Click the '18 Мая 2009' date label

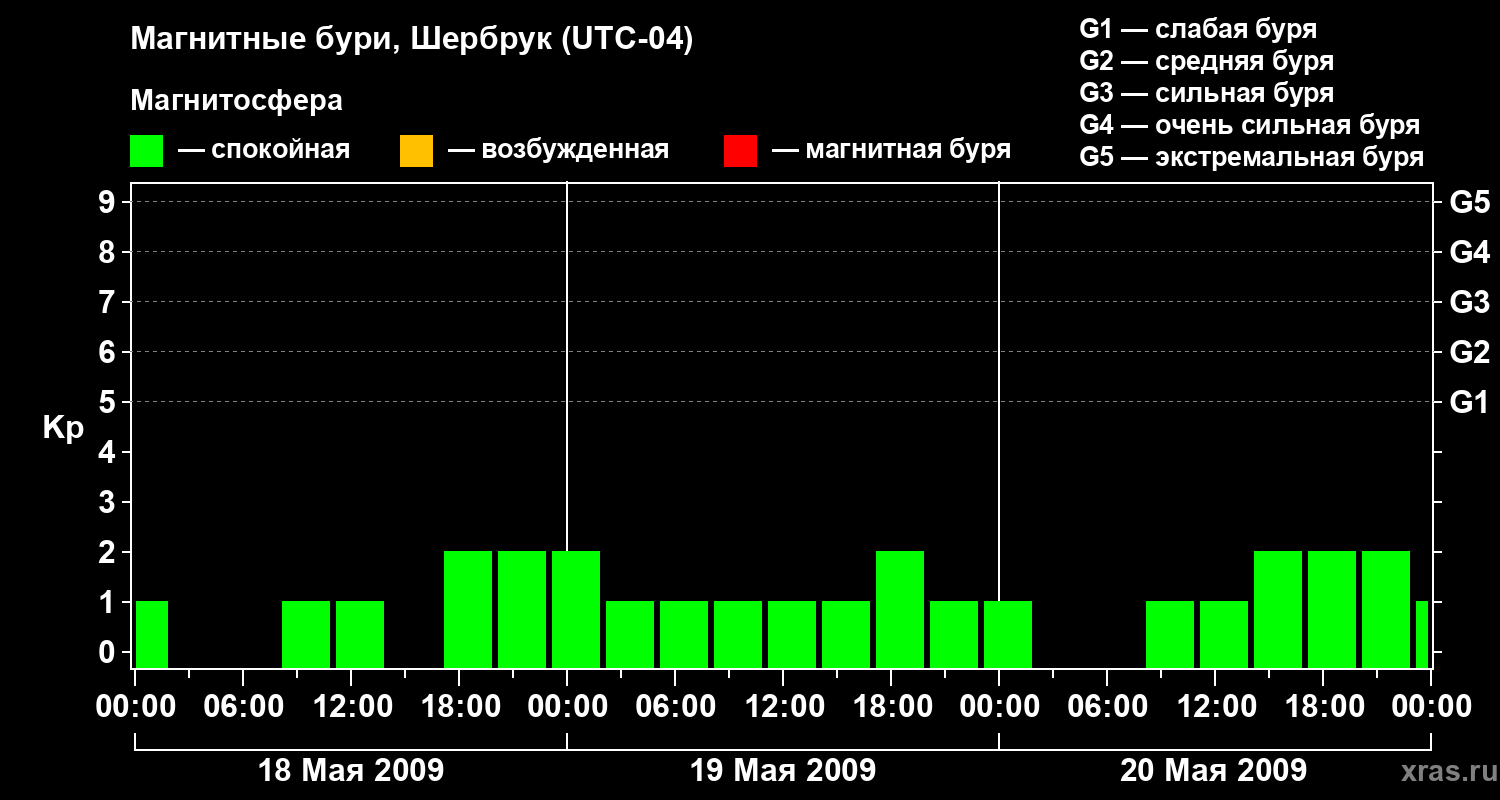351,771
